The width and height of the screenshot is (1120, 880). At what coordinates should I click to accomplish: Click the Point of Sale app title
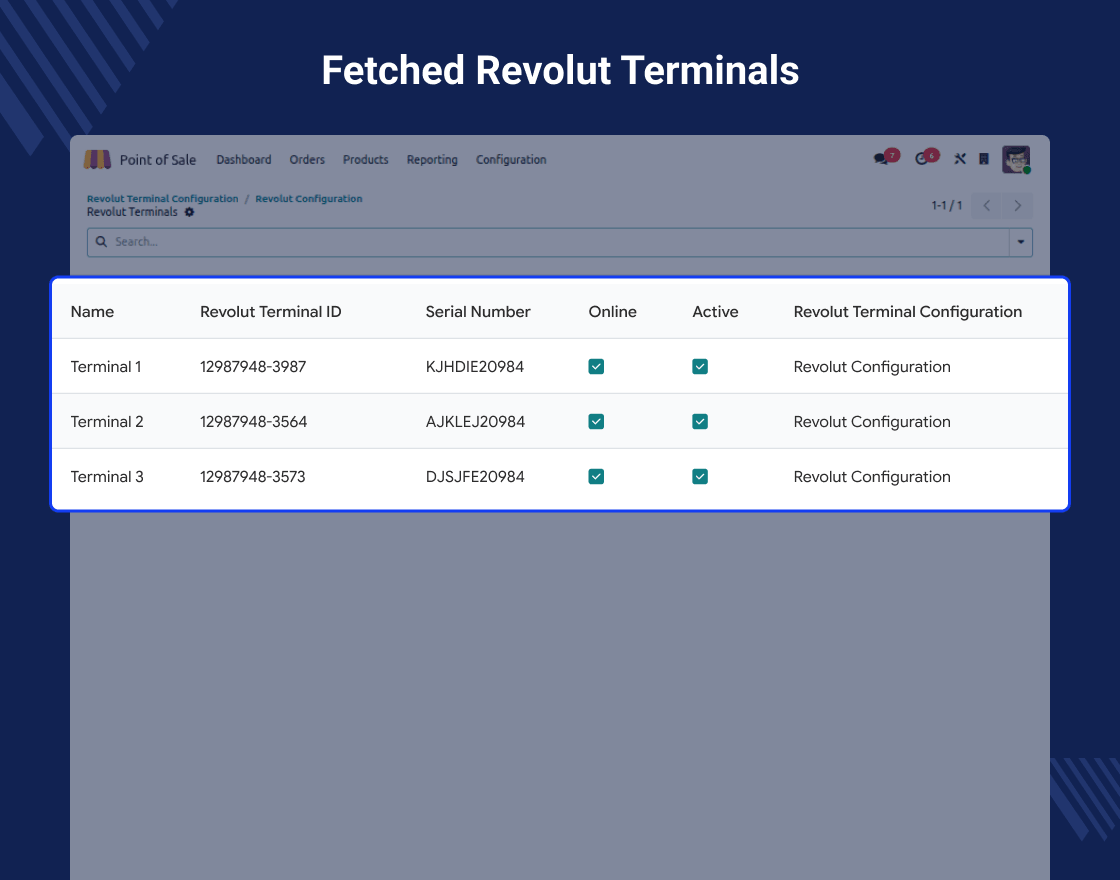[158, 160]
